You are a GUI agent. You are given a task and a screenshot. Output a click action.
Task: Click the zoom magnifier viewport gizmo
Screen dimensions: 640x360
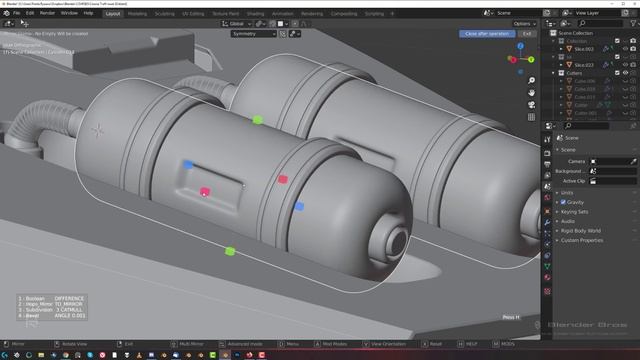pos(531,80)
